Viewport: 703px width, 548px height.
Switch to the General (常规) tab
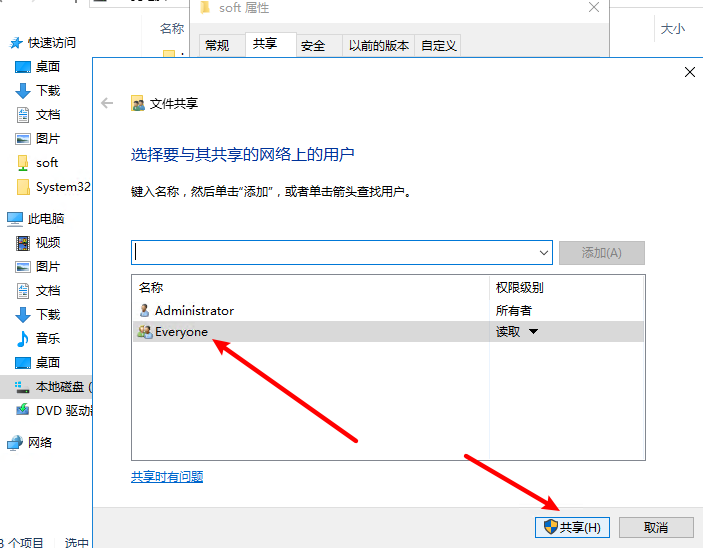(217, 45)
